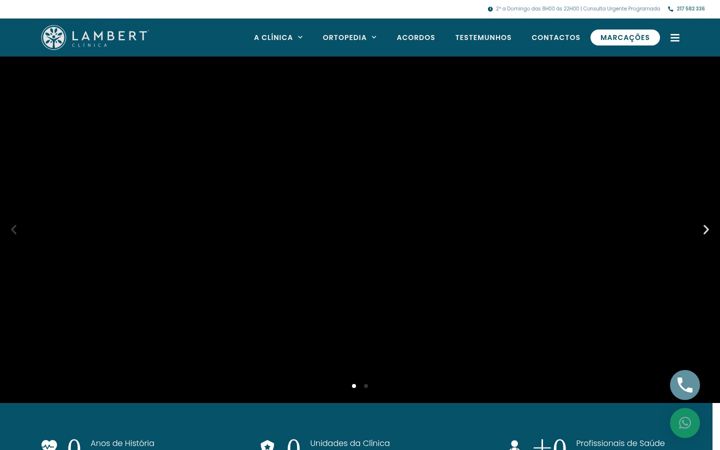Click the Anos de História label

coord(122,443)
